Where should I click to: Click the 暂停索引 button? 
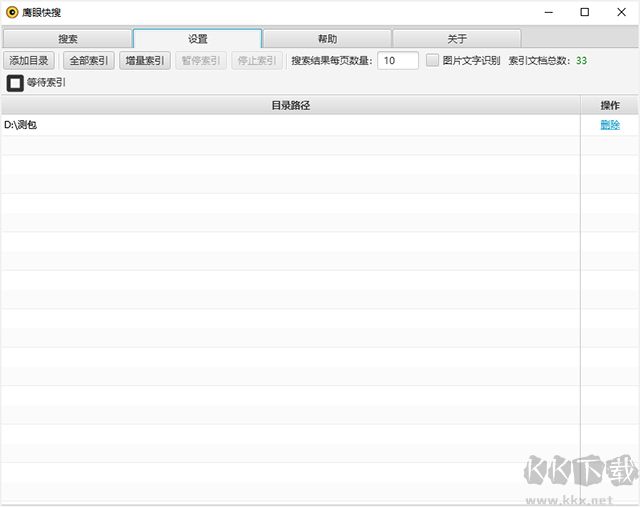(x=201, y=60)
